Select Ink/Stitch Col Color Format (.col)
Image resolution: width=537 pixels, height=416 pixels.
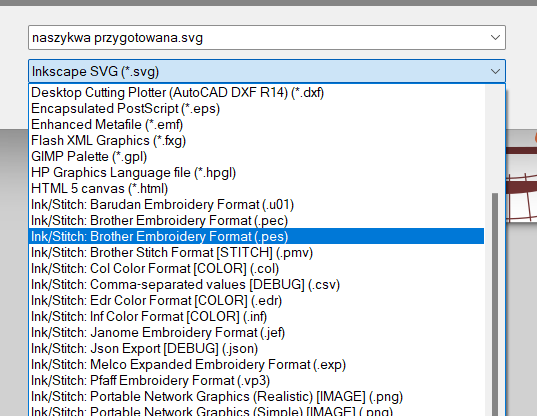point(256,268)
